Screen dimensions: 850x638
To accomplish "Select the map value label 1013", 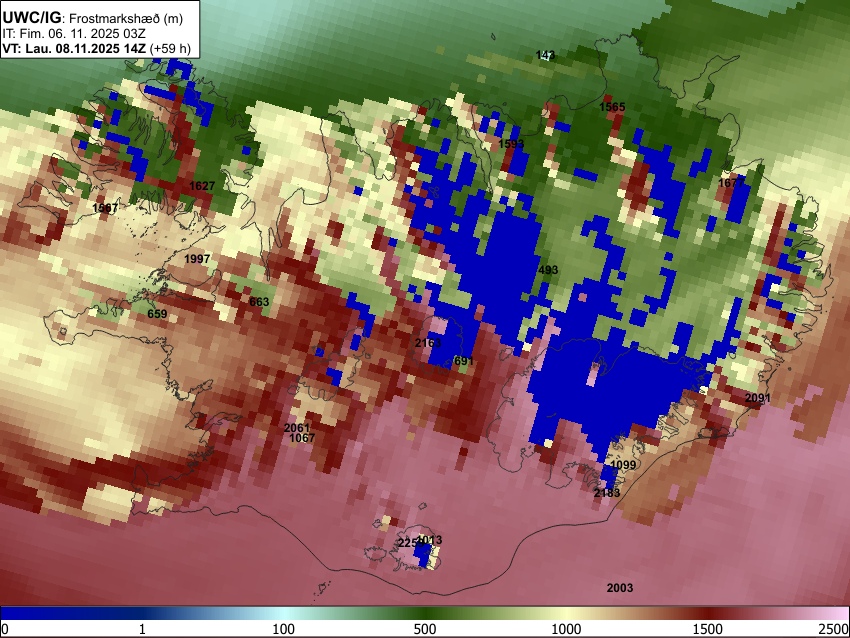I will [x=430, y=540].
